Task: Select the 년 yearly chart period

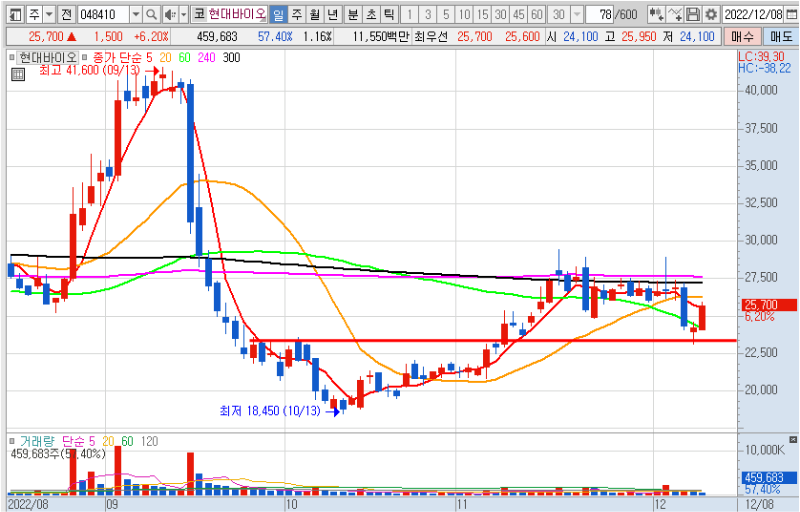Action: [333, 14]
